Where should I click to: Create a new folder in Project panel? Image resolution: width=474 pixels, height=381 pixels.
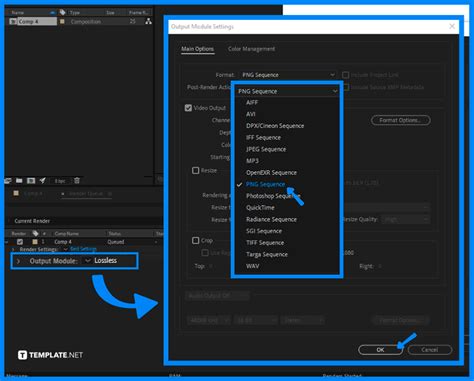(x=19, y=181)
